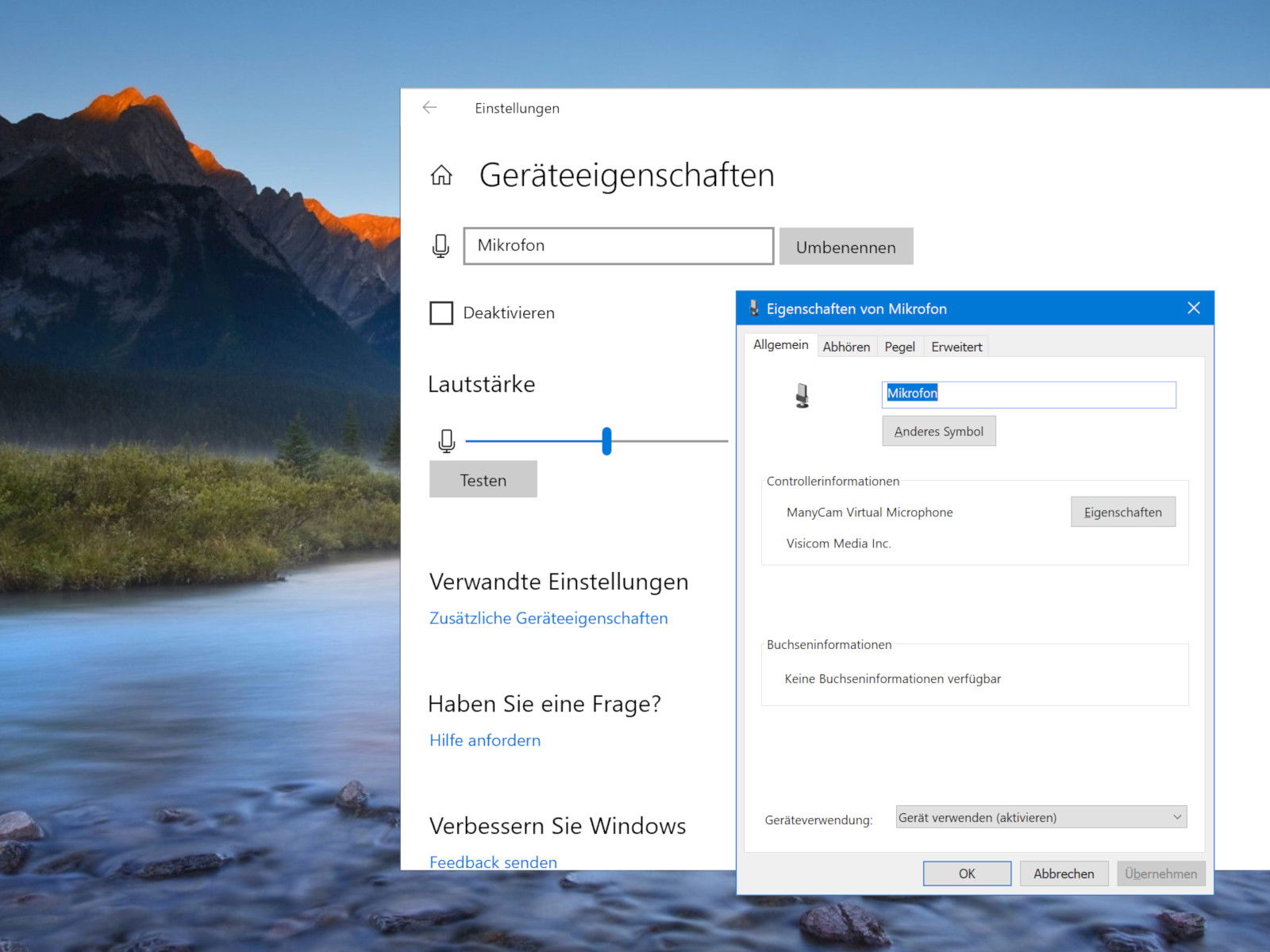Click the Lautstärke microphone volume slider handle
This screenshot has height=952, width=1270.
pos(606,441)
